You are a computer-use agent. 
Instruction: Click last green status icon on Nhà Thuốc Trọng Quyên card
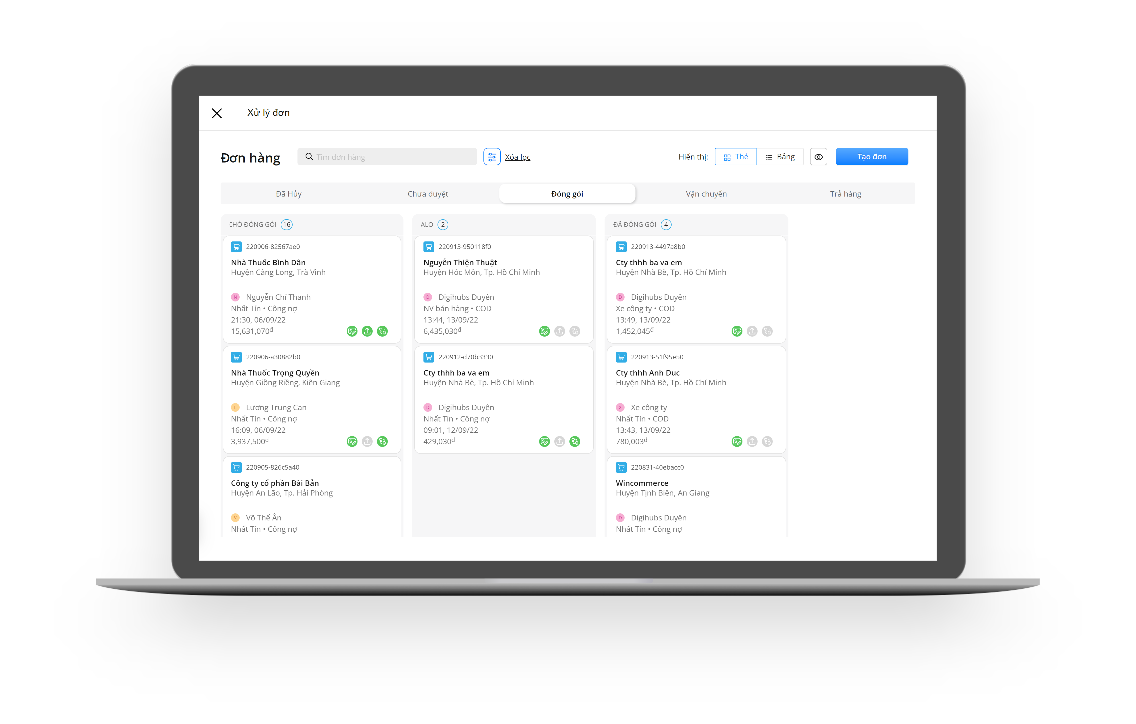382,441
